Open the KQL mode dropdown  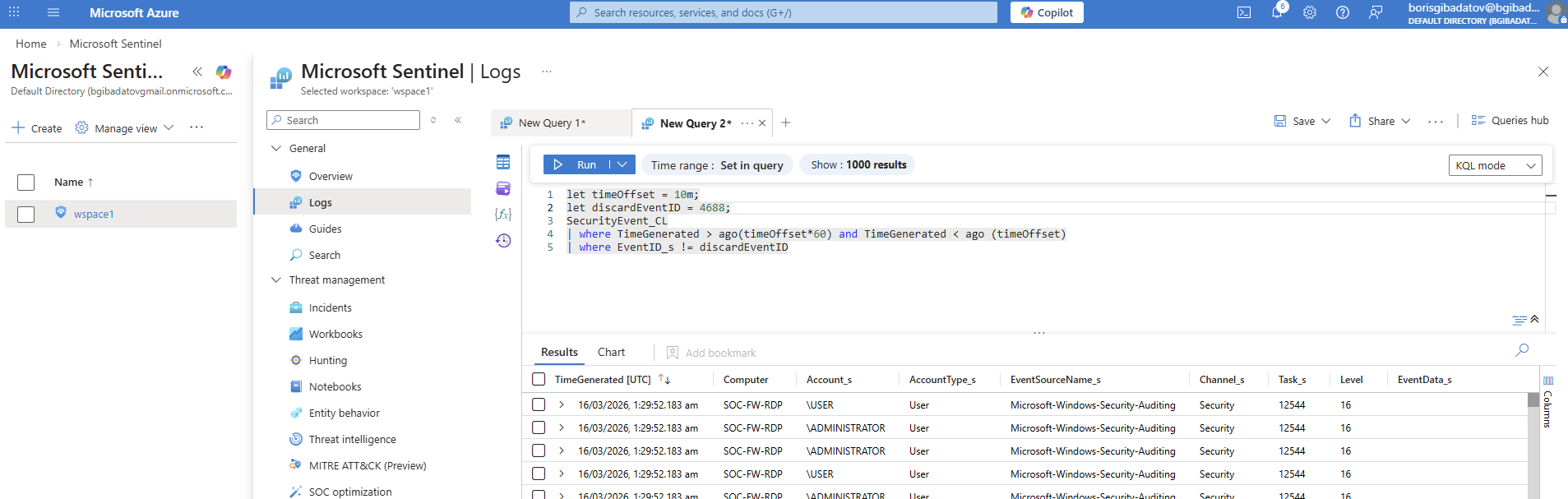point(1495,165)
